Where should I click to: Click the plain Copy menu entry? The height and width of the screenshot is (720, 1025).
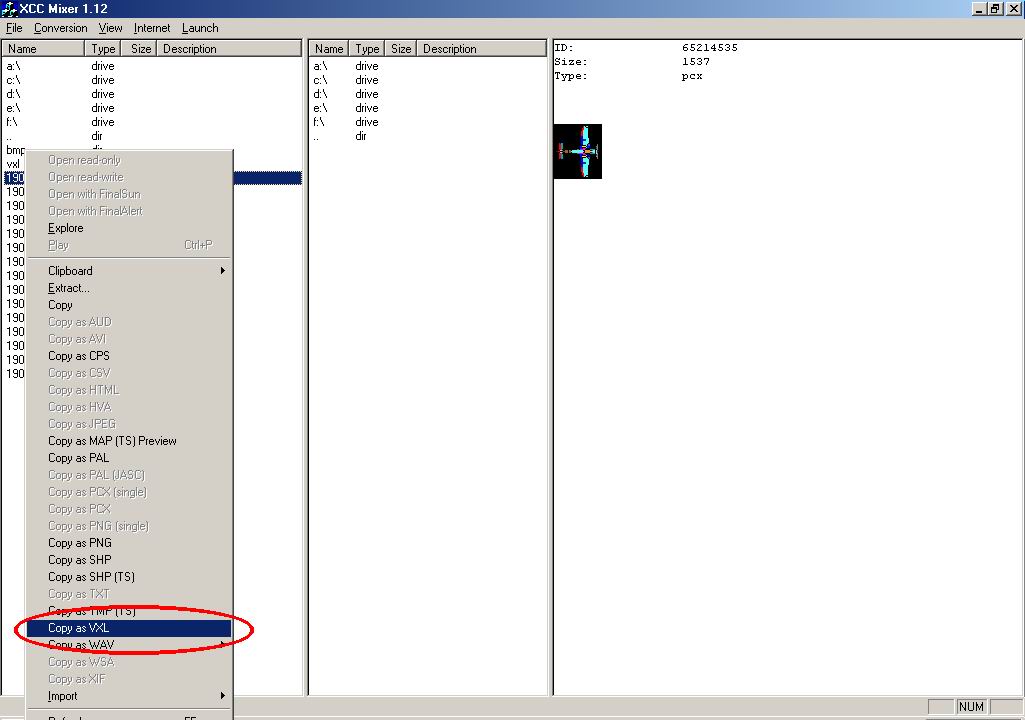coord(129,305)
